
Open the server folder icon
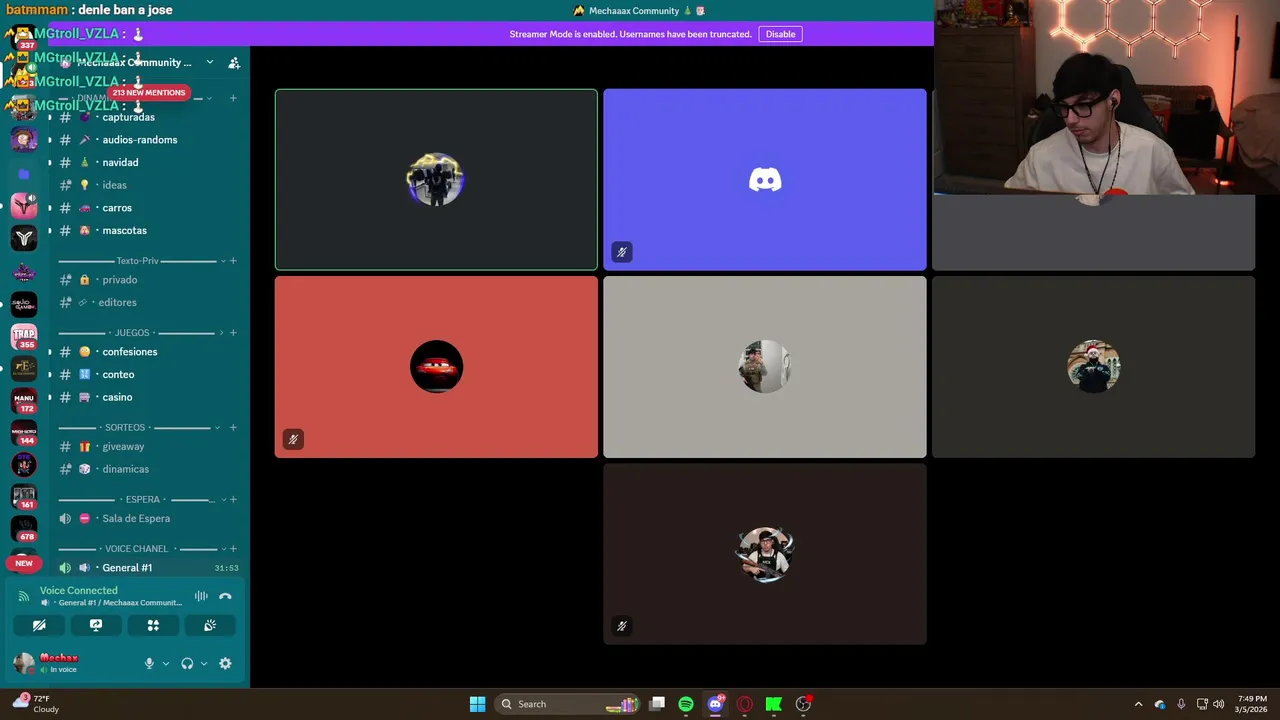coord(24,174)
